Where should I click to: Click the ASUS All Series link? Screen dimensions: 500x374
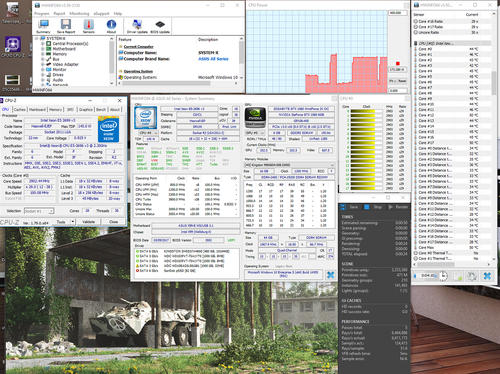coord(213,59)
